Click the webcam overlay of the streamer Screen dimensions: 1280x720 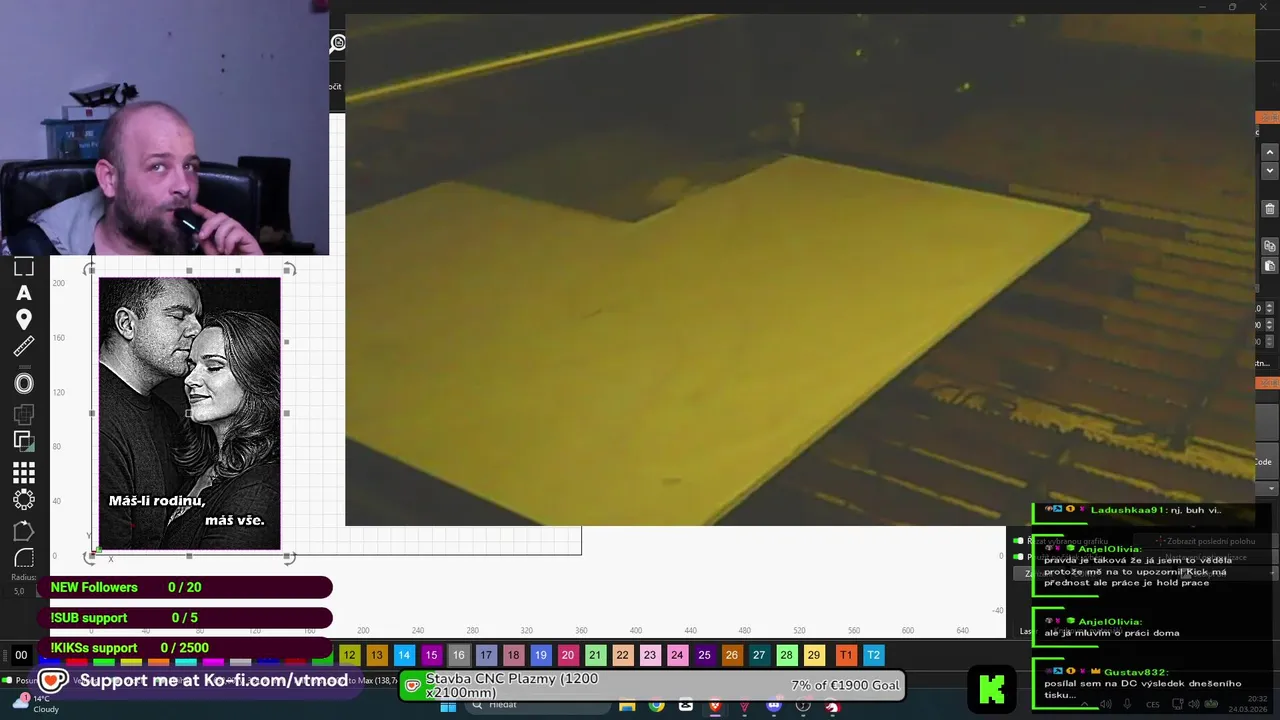point(164,128)
